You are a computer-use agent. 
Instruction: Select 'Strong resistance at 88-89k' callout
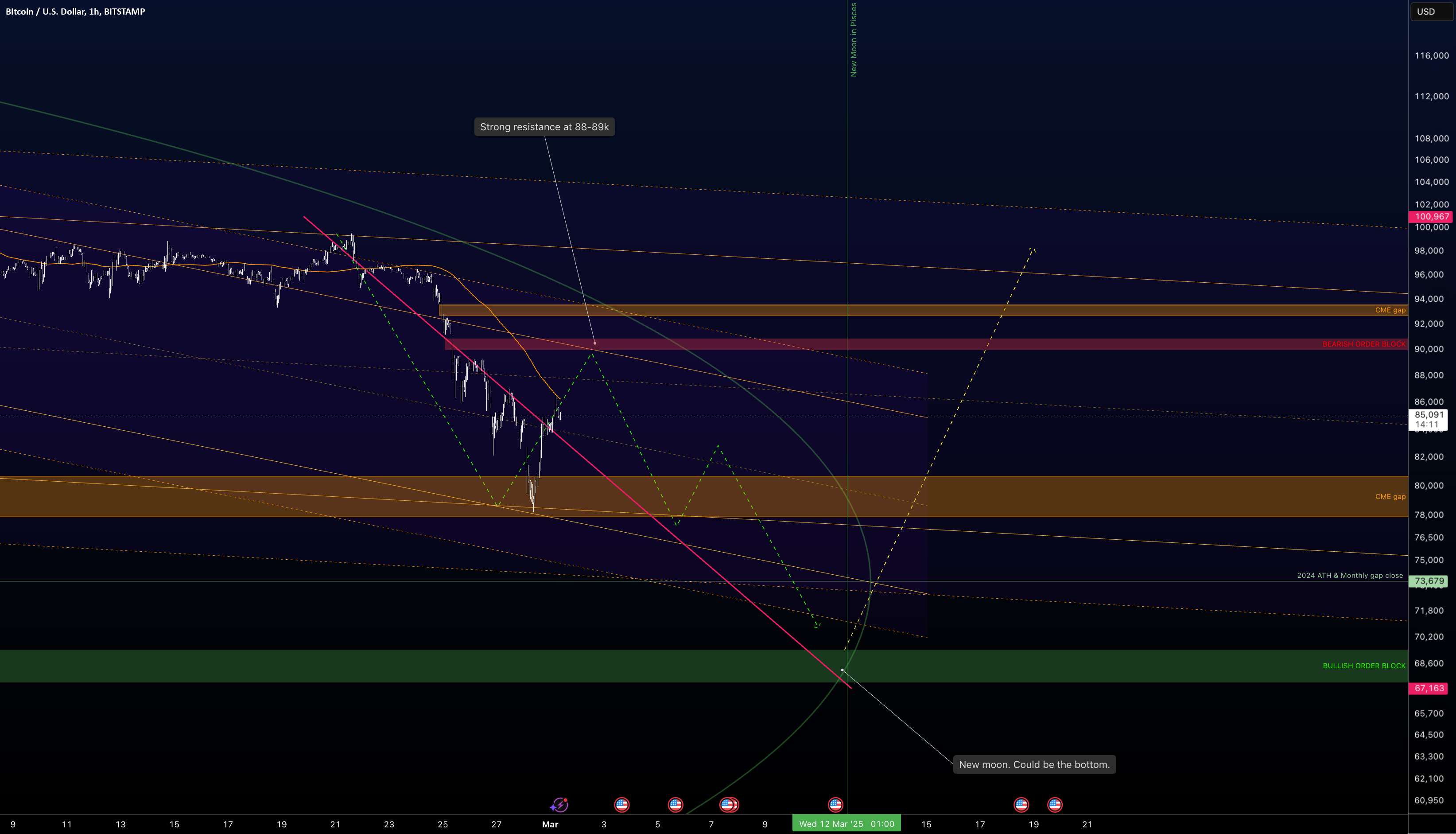pyautogui.click(x=544, y=127)
